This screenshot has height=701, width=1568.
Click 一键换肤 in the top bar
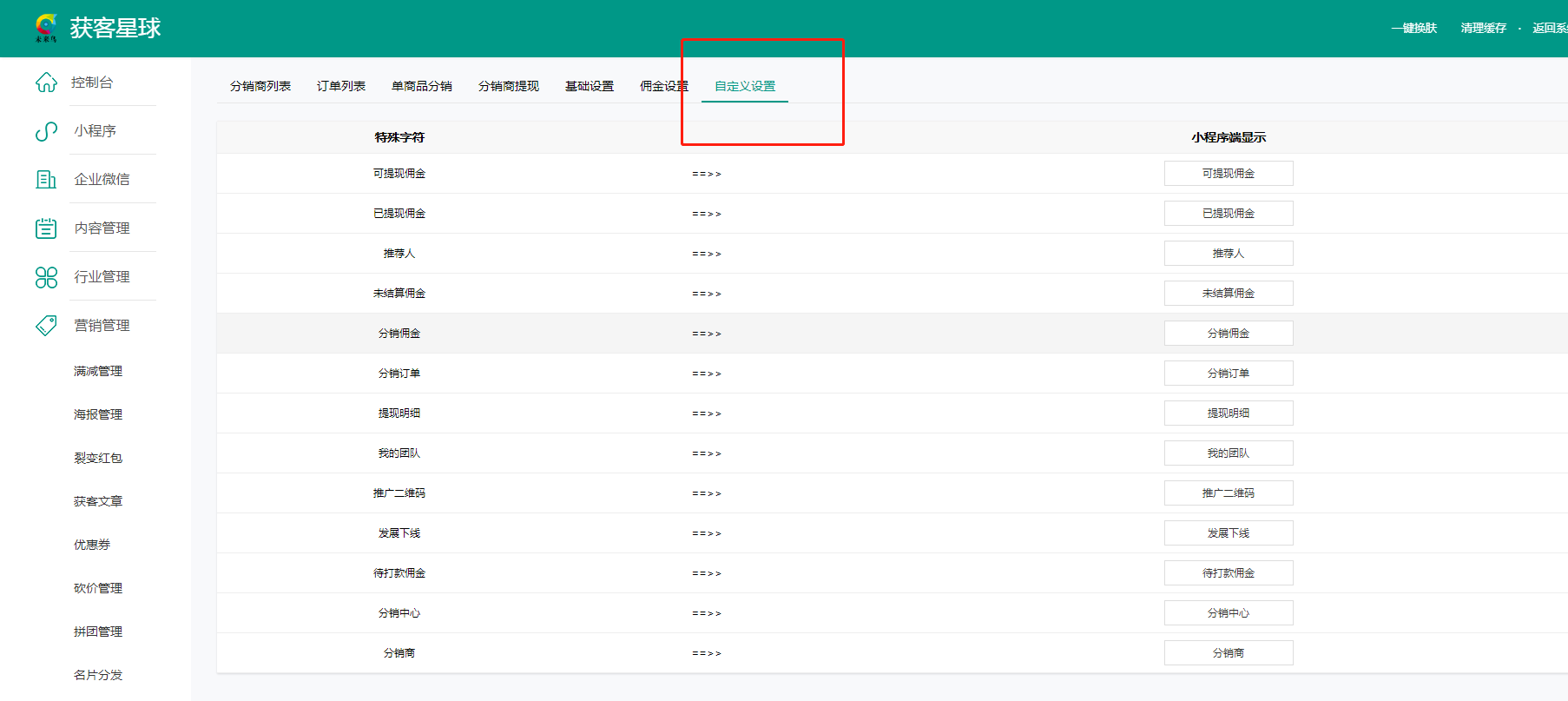tap(1414, 28)
